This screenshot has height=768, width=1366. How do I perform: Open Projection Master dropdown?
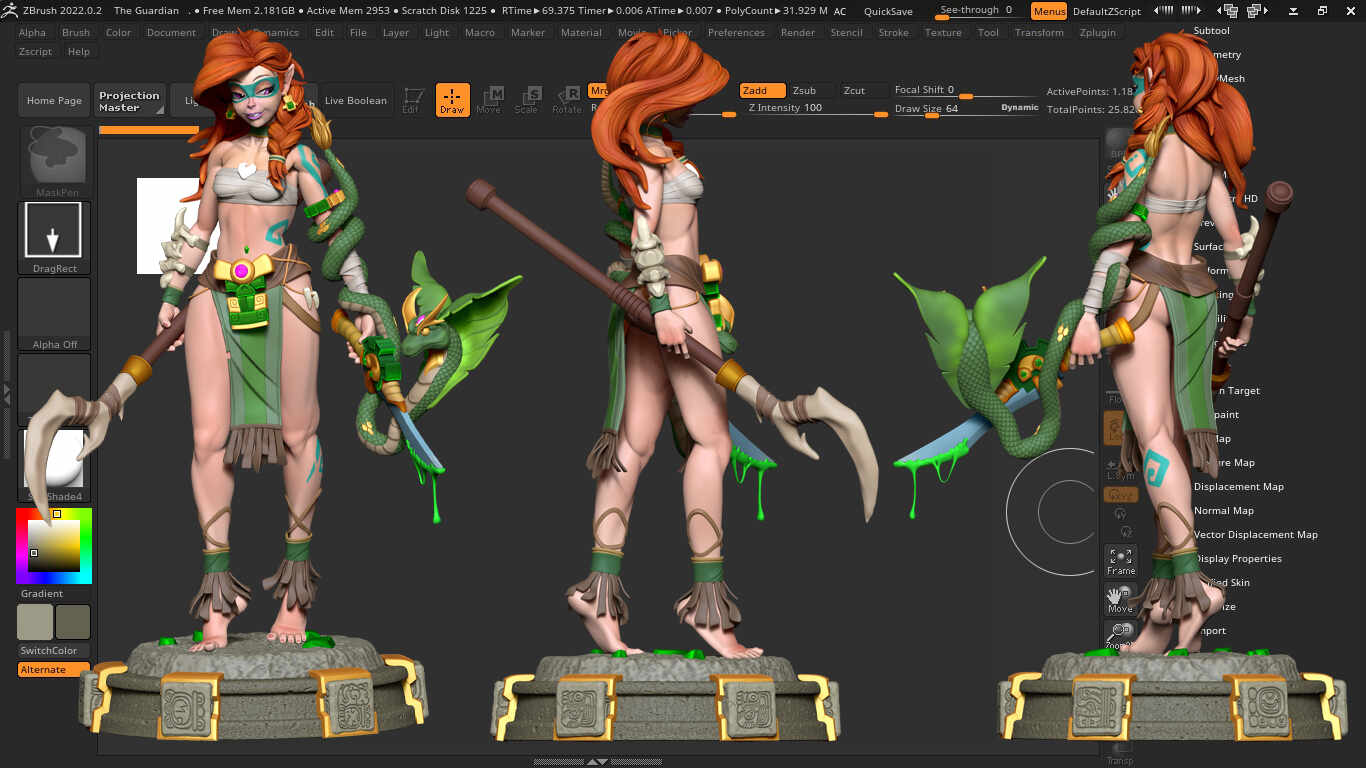point(130,100)
